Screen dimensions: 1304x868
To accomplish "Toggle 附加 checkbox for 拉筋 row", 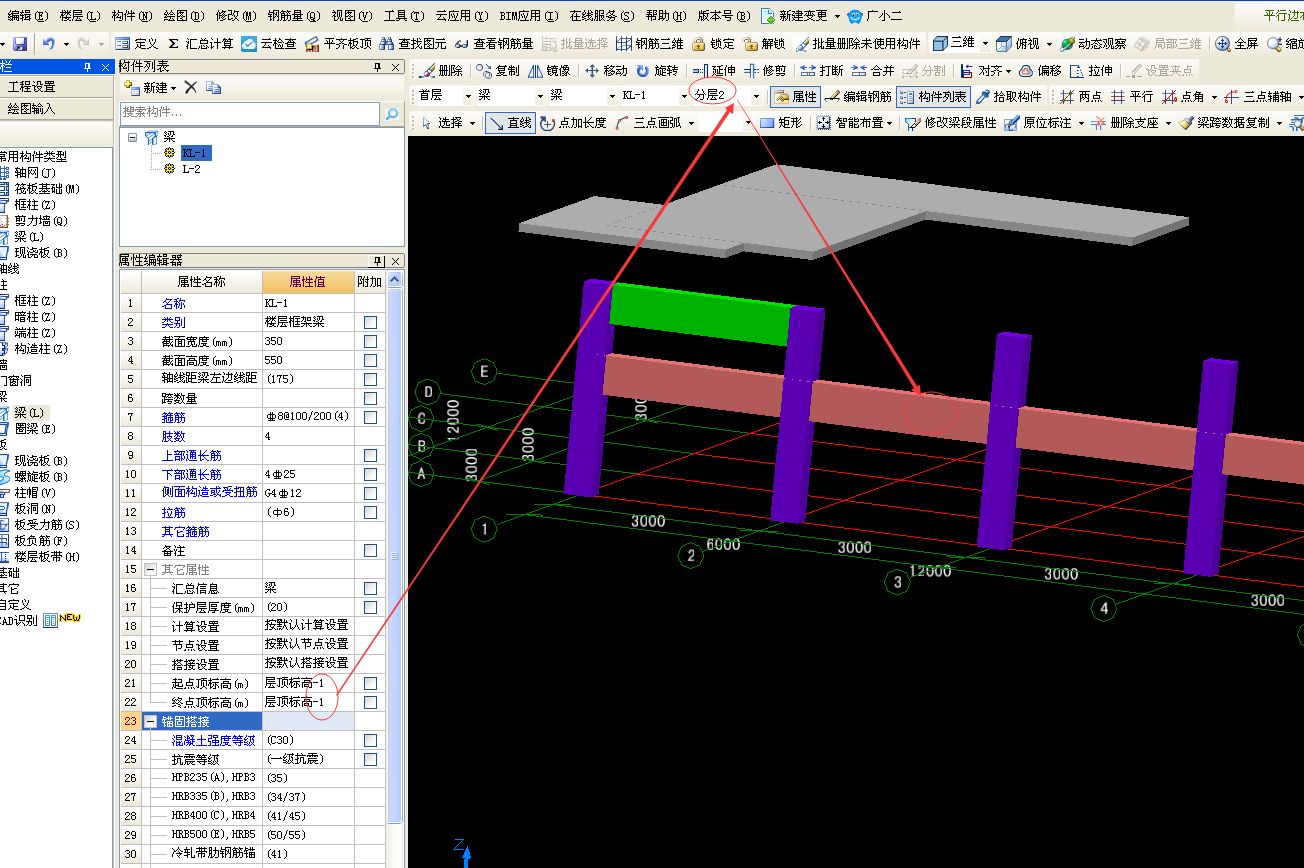I will point(370,512).
